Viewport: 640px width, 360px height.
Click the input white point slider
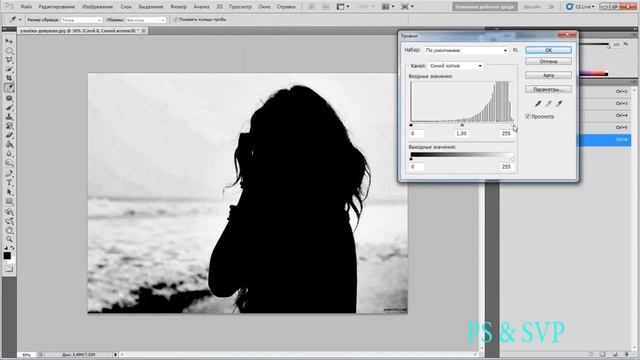point(513,124)
